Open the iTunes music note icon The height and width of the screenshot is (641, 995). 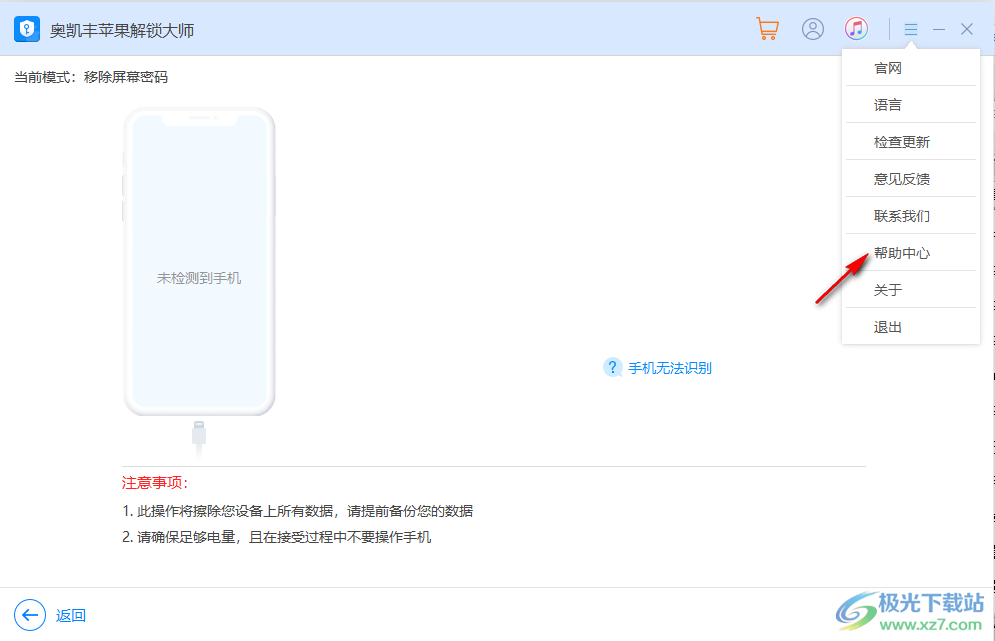[x=856, y=29]
